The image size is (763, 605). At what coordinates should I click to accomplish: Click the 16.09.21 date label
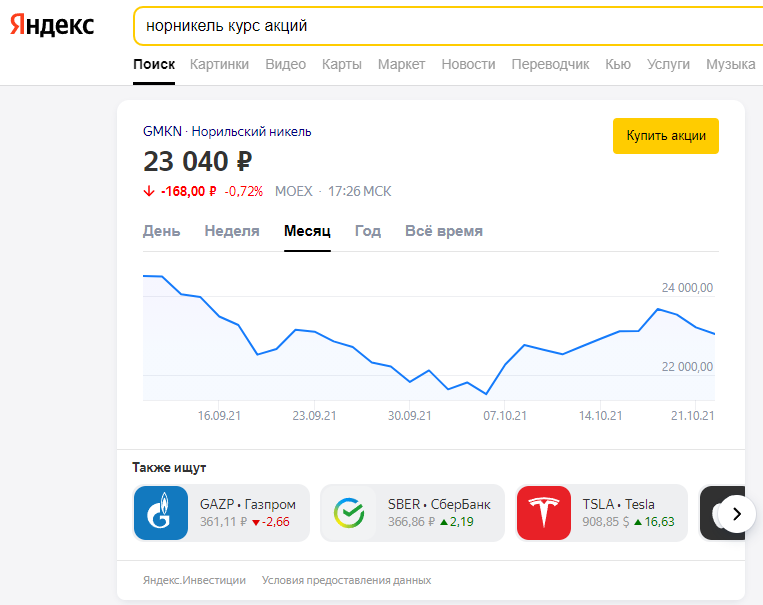pos(219,416)
